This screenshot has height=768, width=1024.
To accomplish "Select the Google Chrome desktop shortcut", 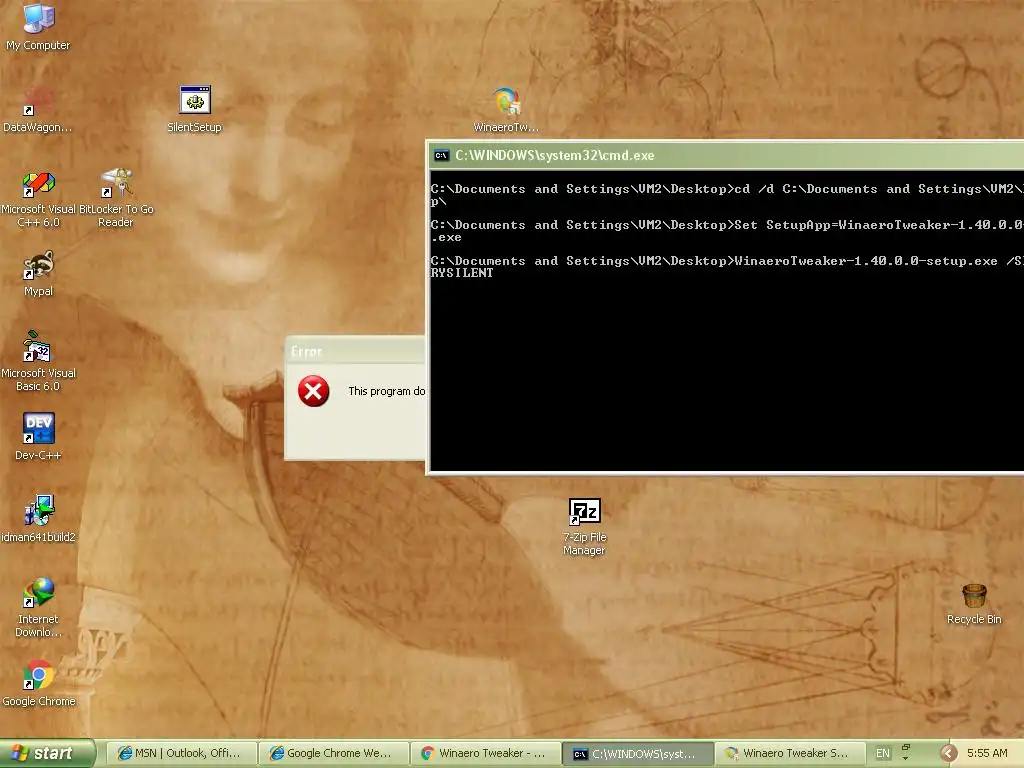I will (x=38, y=682).
